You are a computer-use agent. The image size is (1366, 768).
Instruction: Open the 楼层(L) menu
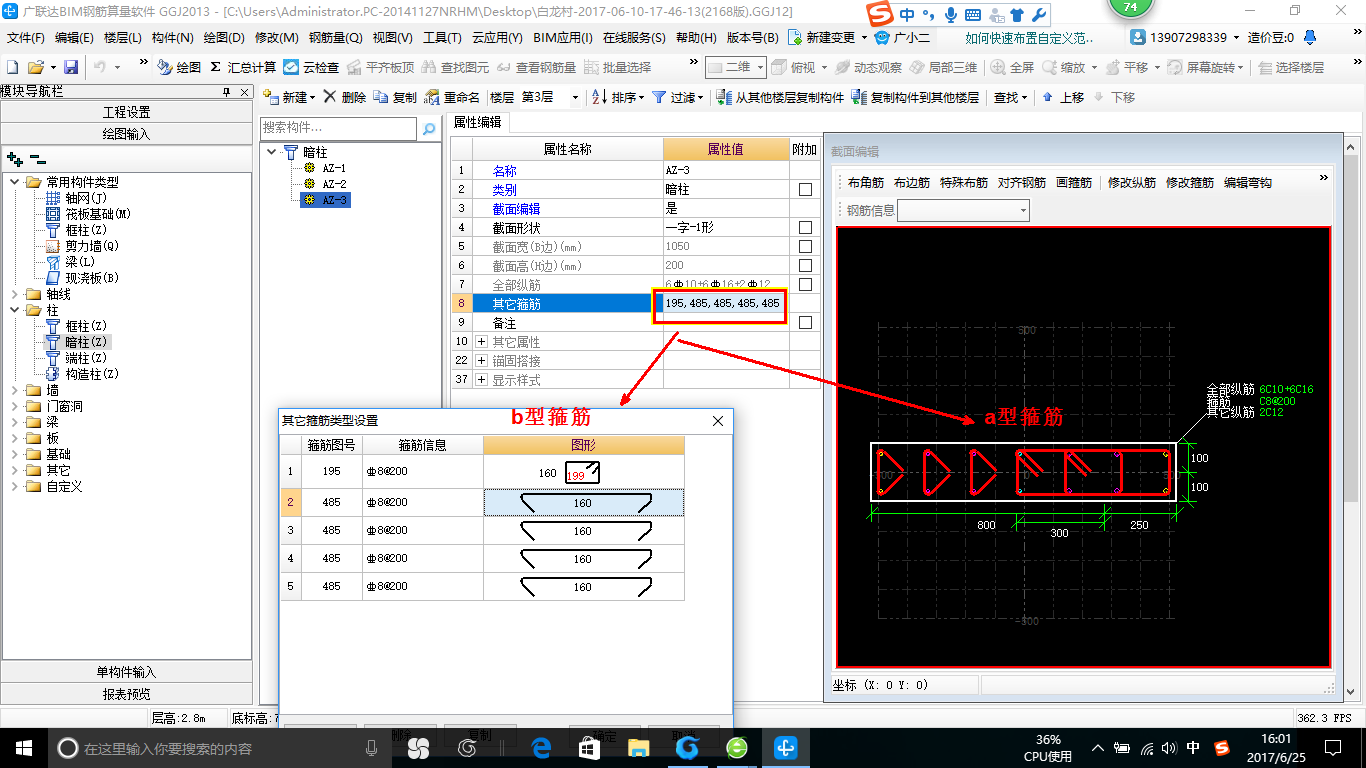tap(123, 38)
